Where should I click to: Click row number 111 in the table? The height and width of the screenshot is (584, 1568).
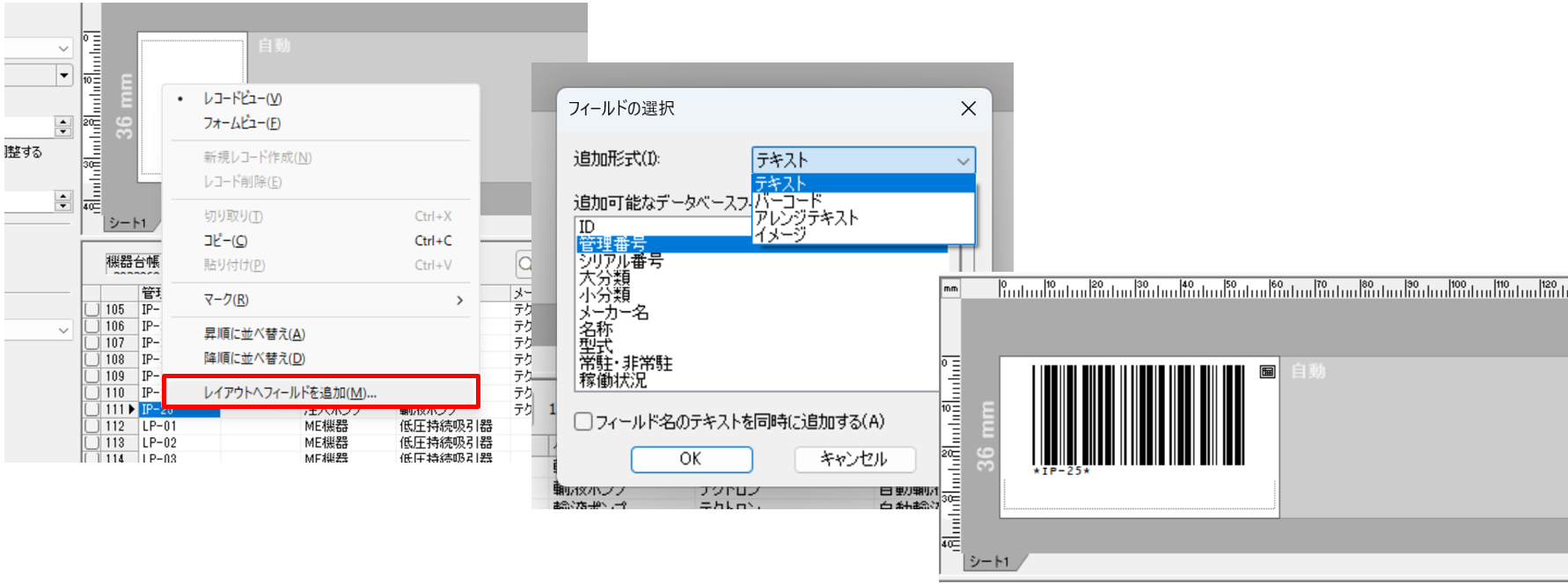click(115, 410)
